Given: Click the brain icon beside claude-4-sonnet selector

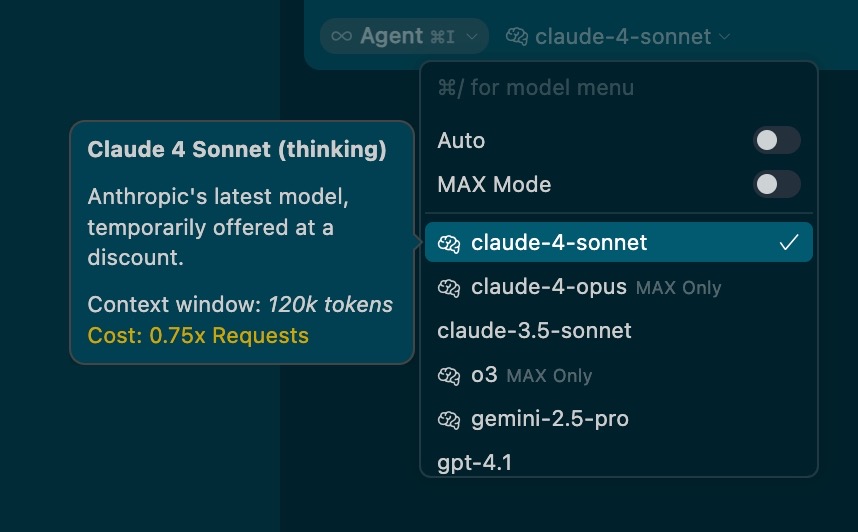Looking at the screenshot, I should [516, 37].
